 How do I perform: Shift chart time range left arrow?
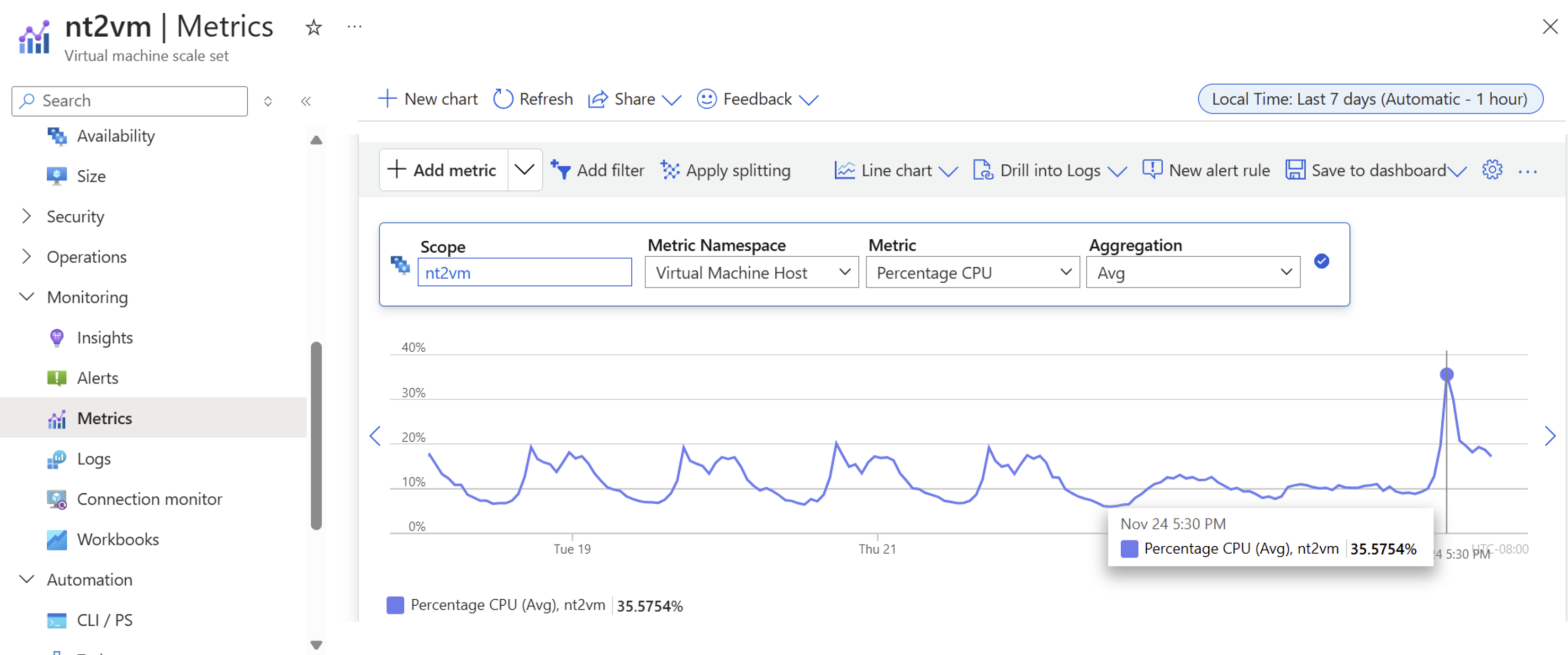click(375, 436)
